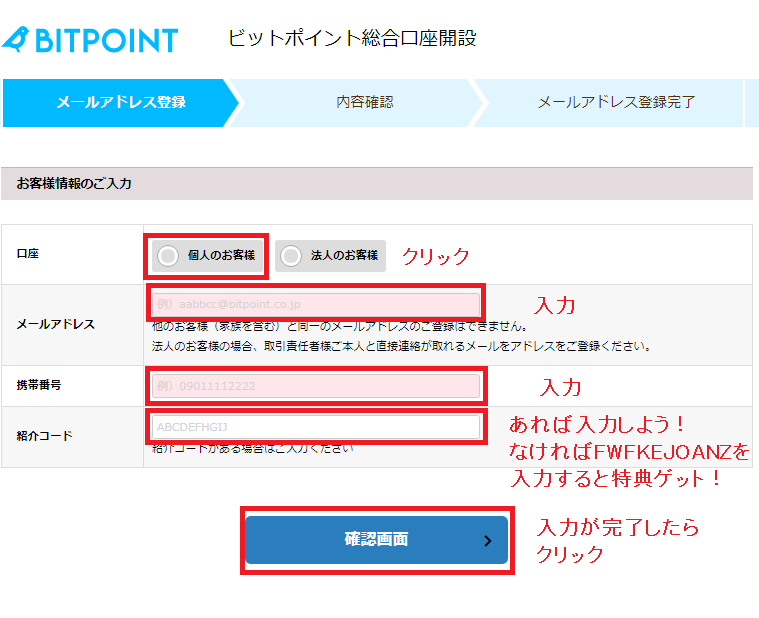Focus the email address input field
Image resolution: width=759 pixels, height=618 pixels.
(315, 303)
